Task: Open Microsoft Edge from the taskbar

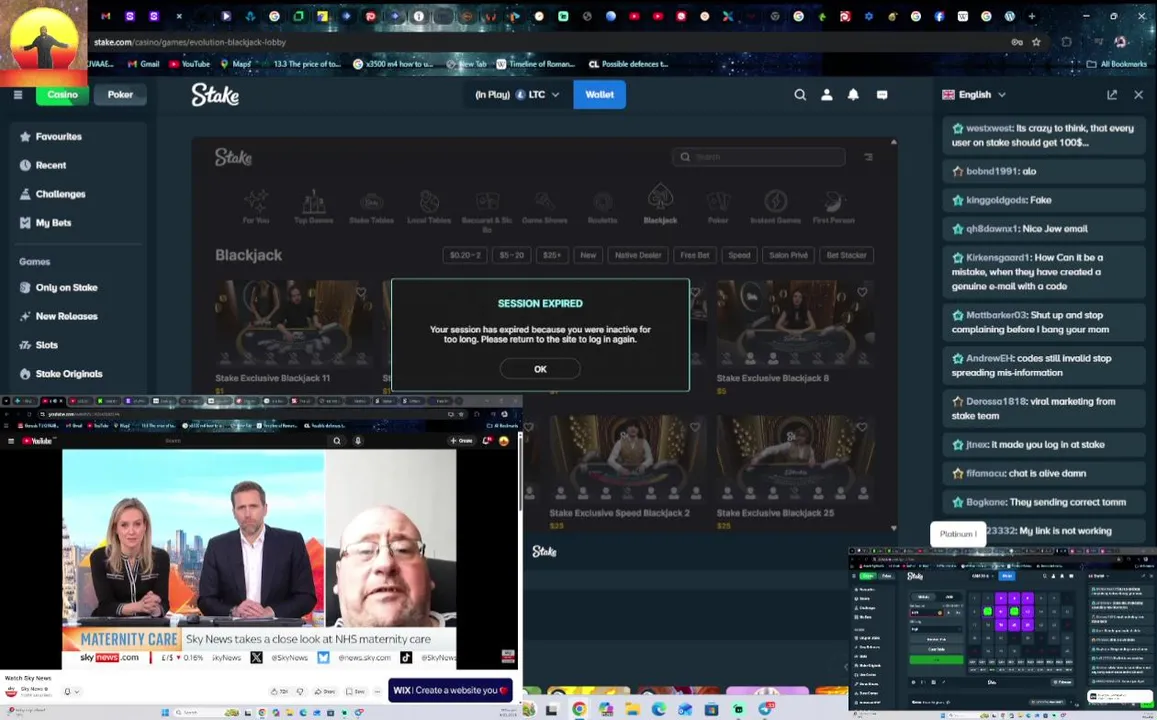Action: click(659, 709)
